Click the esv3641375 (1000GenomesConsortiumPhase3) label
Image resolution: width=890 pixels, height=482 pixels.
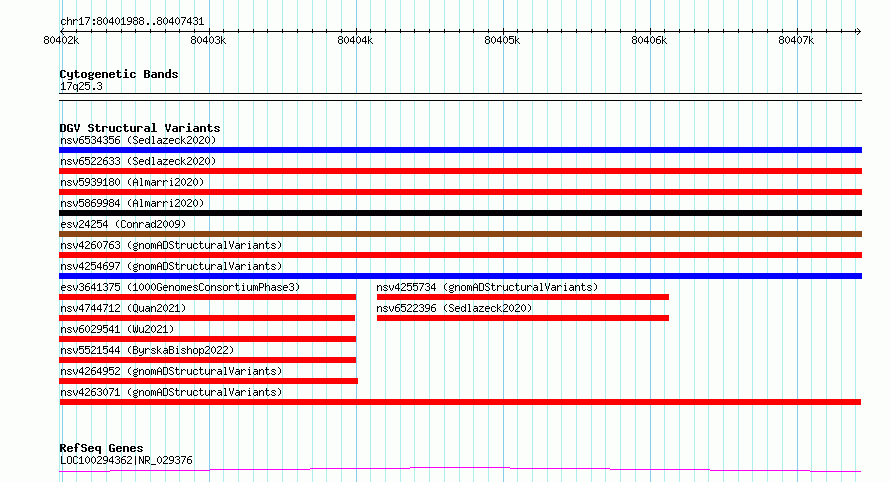point(180,287)
